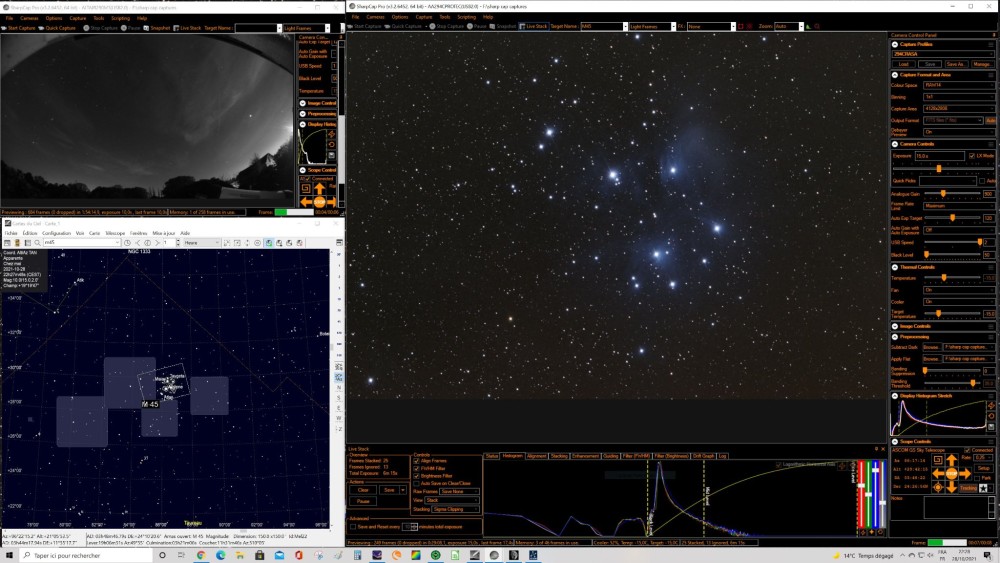Open the Scripting menu in main SharpCap

[x=466, y=17]
